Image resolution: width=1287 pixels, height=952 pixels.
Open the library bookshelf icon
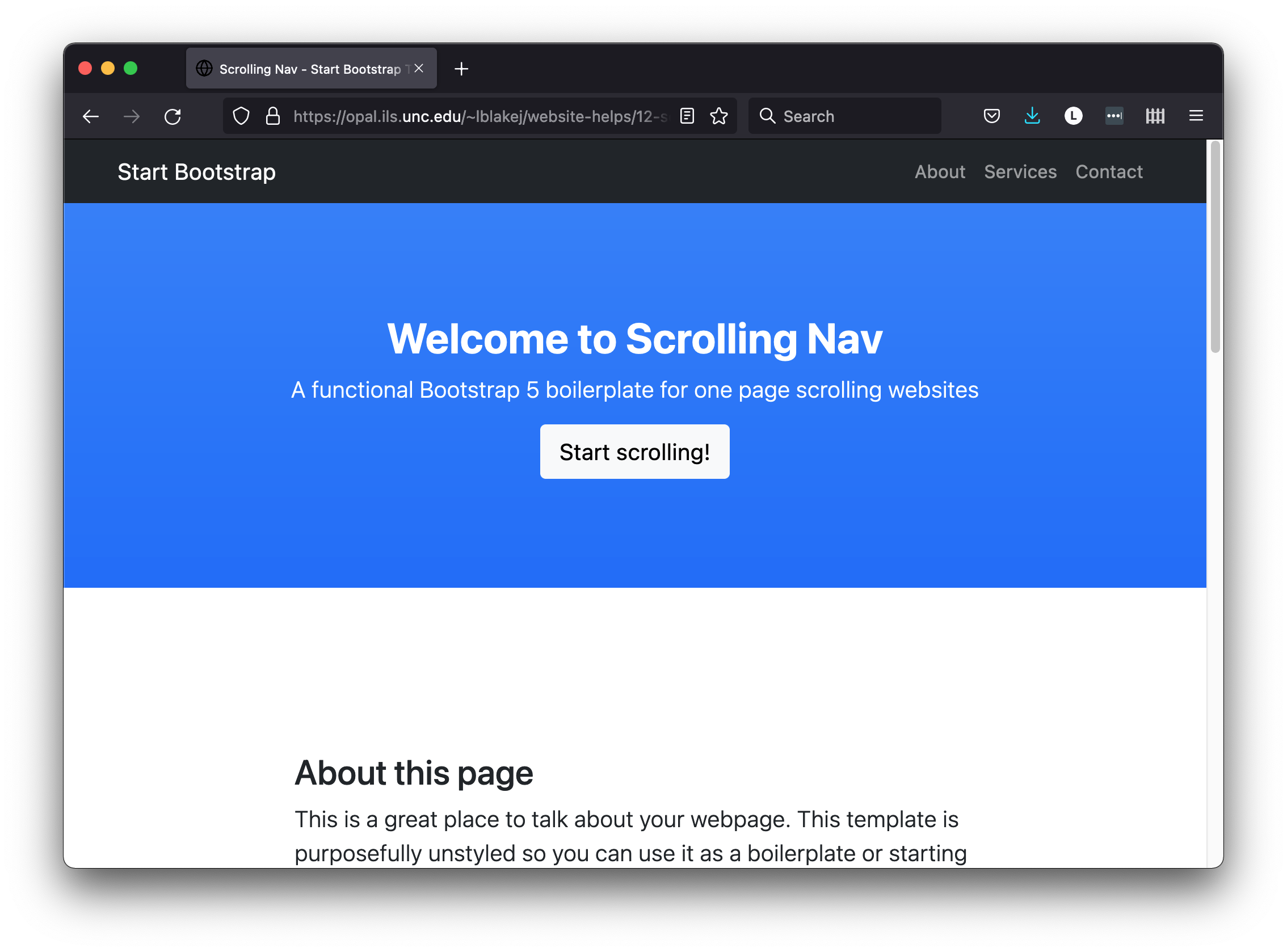point(1155,116)
